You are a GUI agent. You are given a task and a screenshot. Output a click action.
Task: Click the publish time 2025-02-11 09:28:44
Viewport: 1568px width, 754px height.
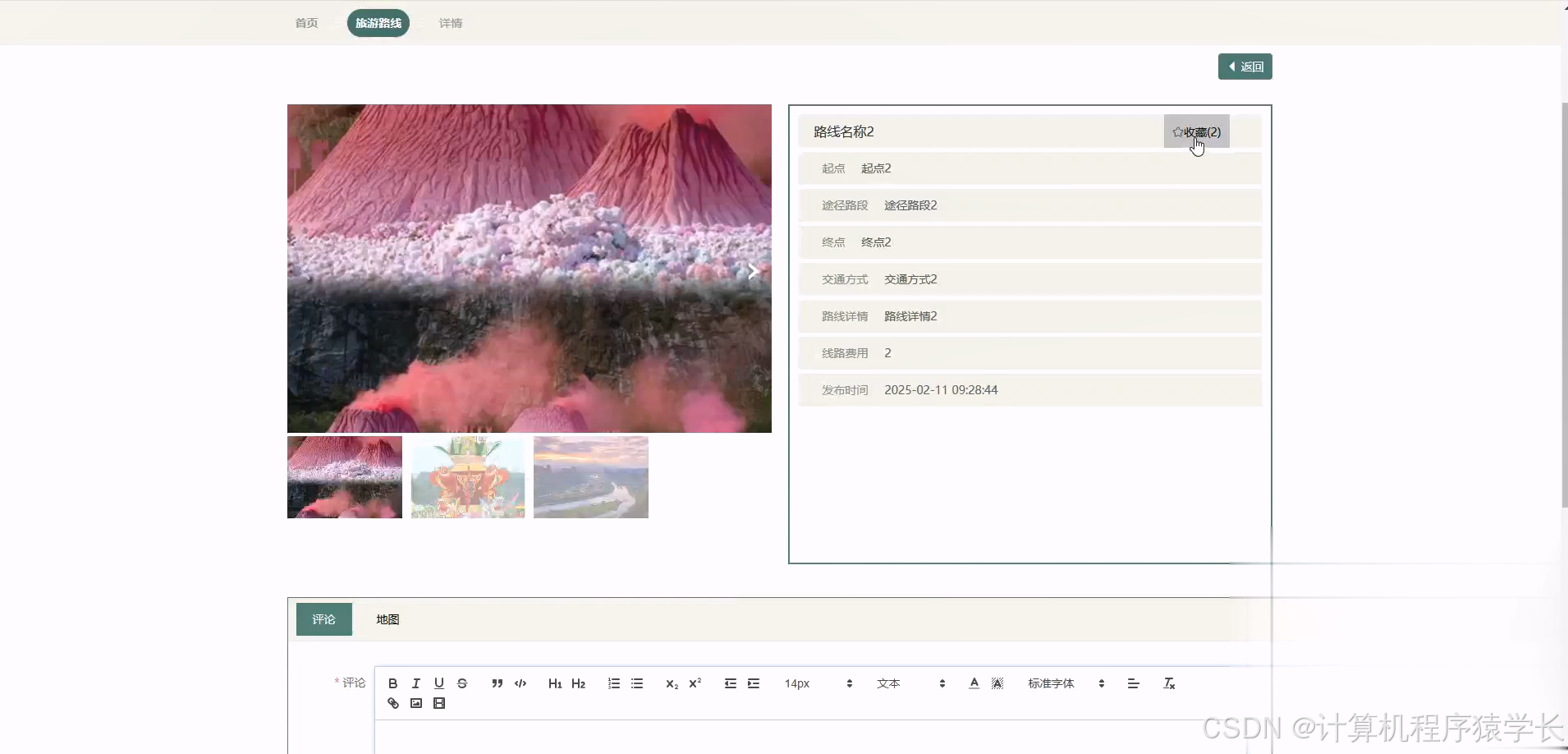pos(941,390)
